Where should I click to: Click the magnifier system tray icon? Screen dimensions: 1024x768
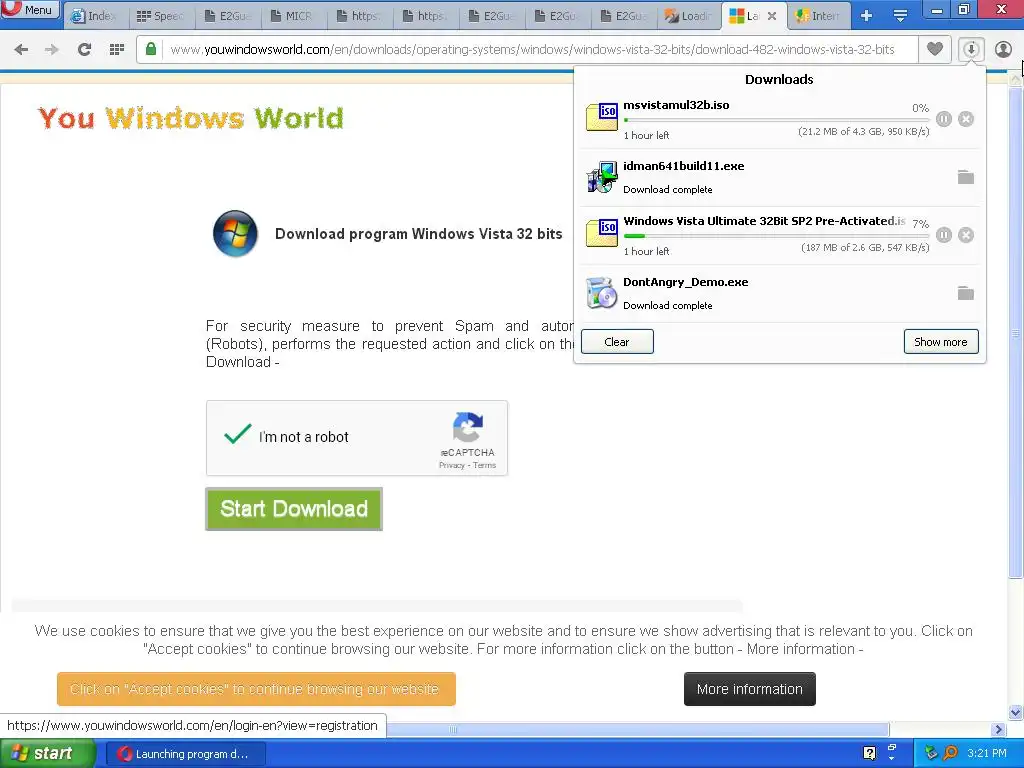pos(951,754)
